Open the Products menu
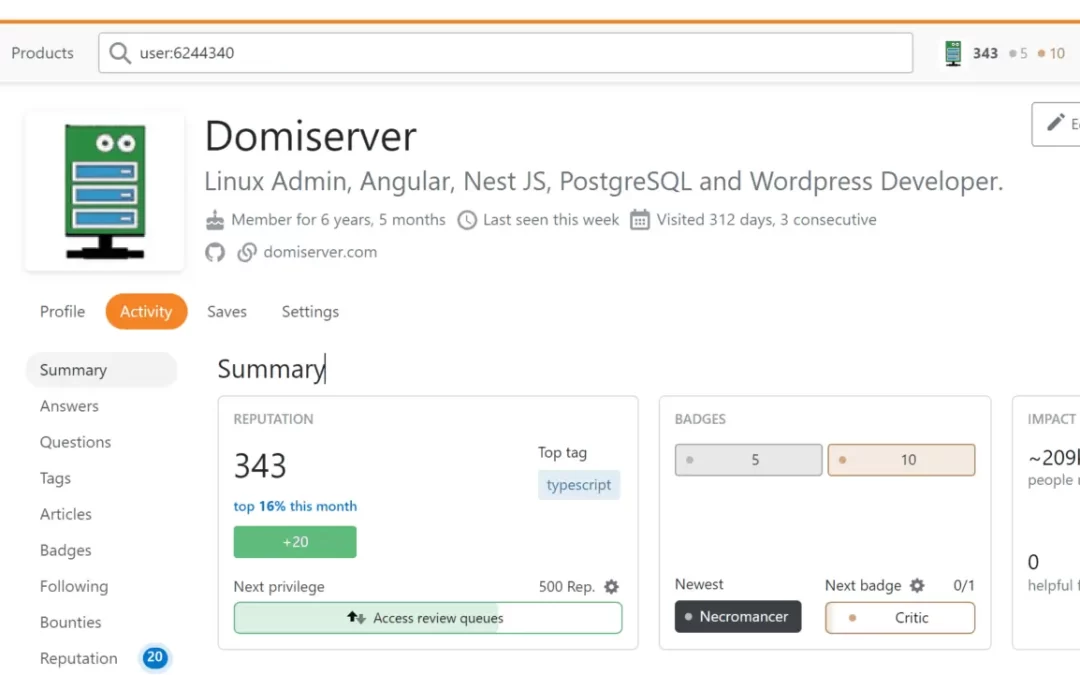Image resolution: width=1080 pixels, height=675 pixels. click(42, 53)
